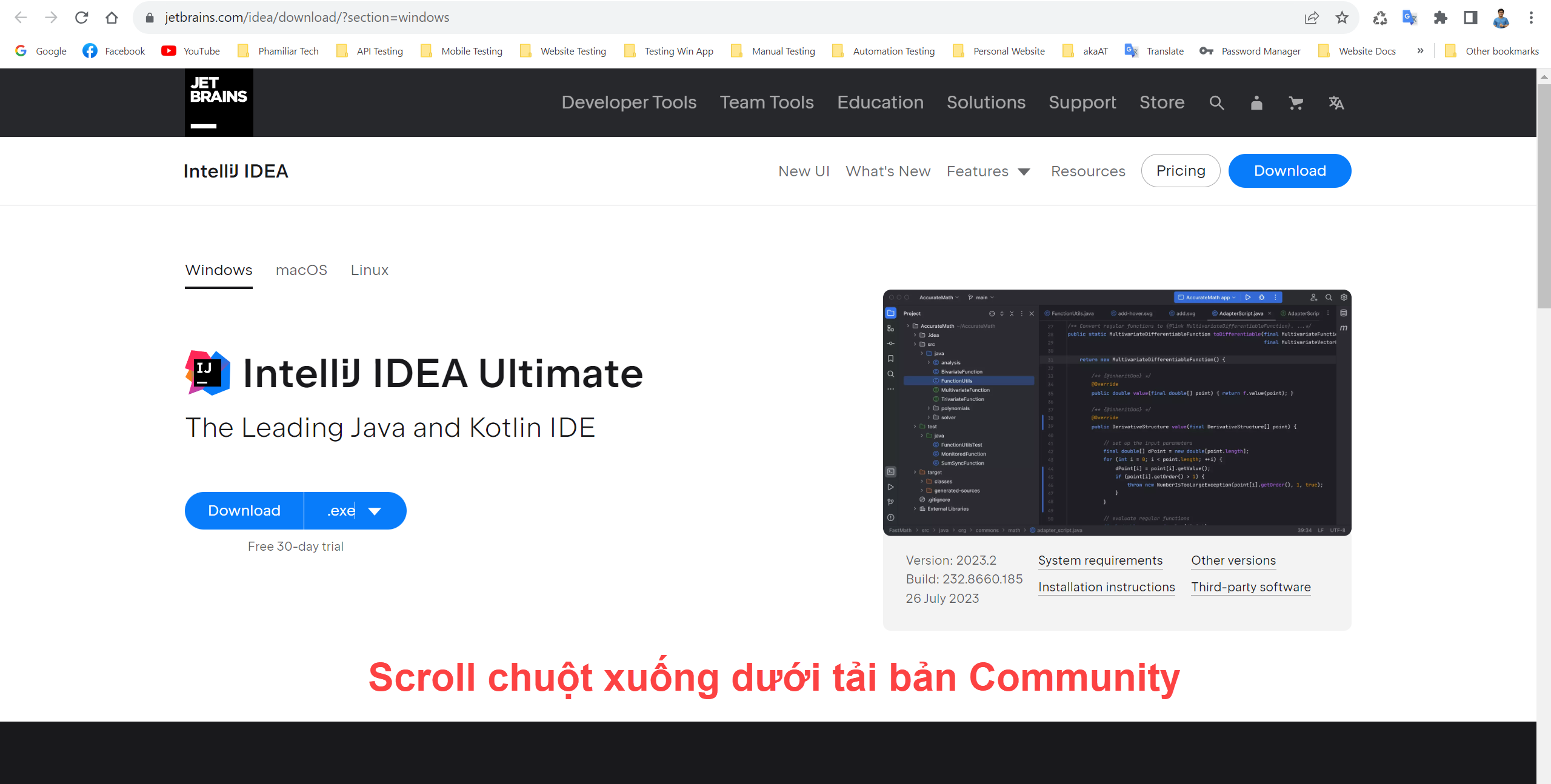Click the Download button in the header
This screenshot has height=784, width=1551.
click(1290, 171)
